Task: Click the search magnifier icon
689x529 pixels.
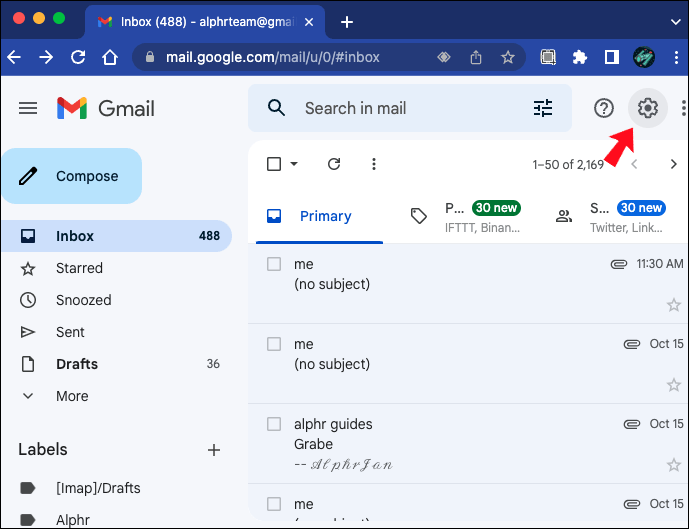Action: (x=276, y=108)
